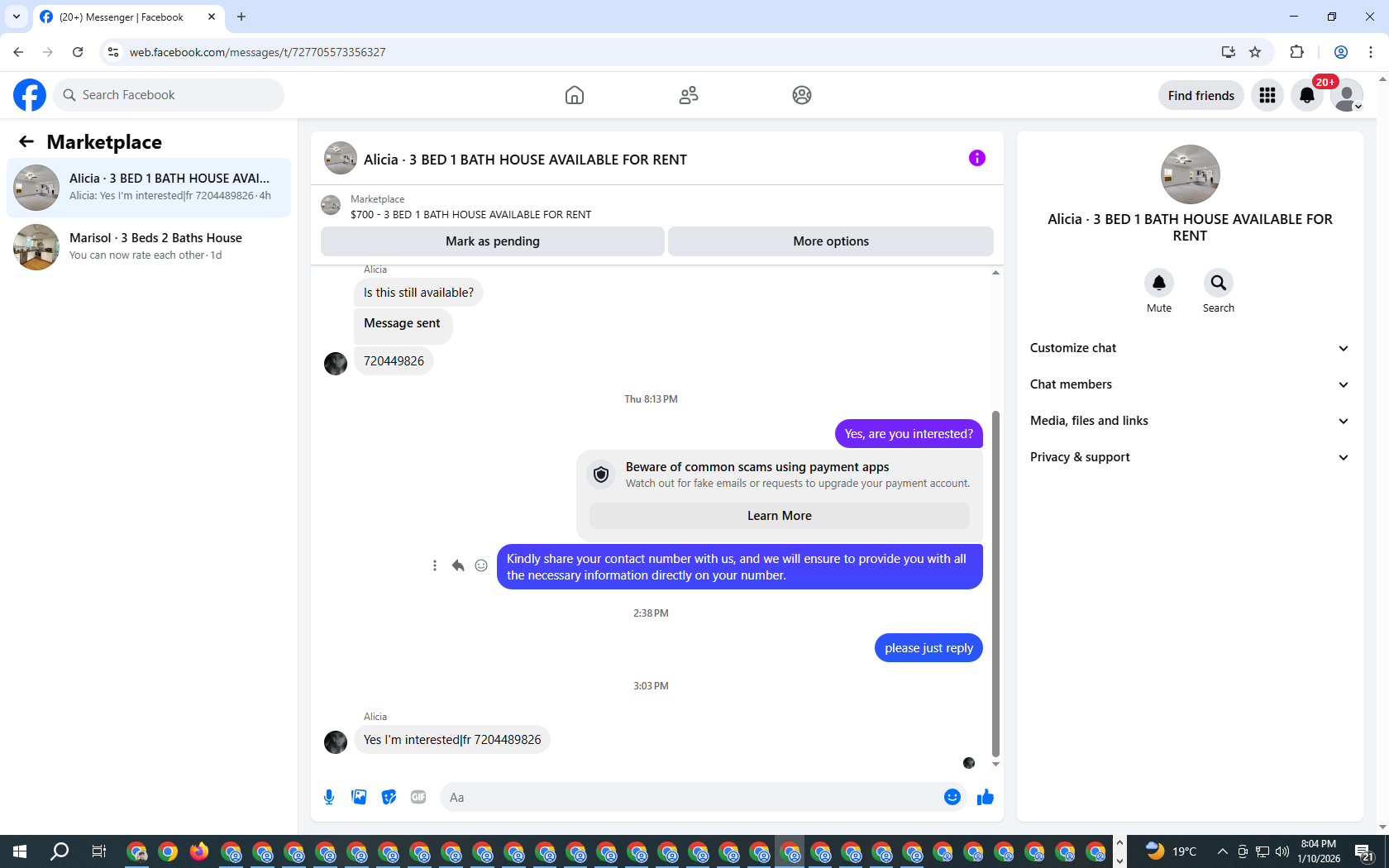Screen dimensions: 1389x868
Task: Click the 'please just reply' message bubble
Action: pyautogui.click(x=928, y=648)
